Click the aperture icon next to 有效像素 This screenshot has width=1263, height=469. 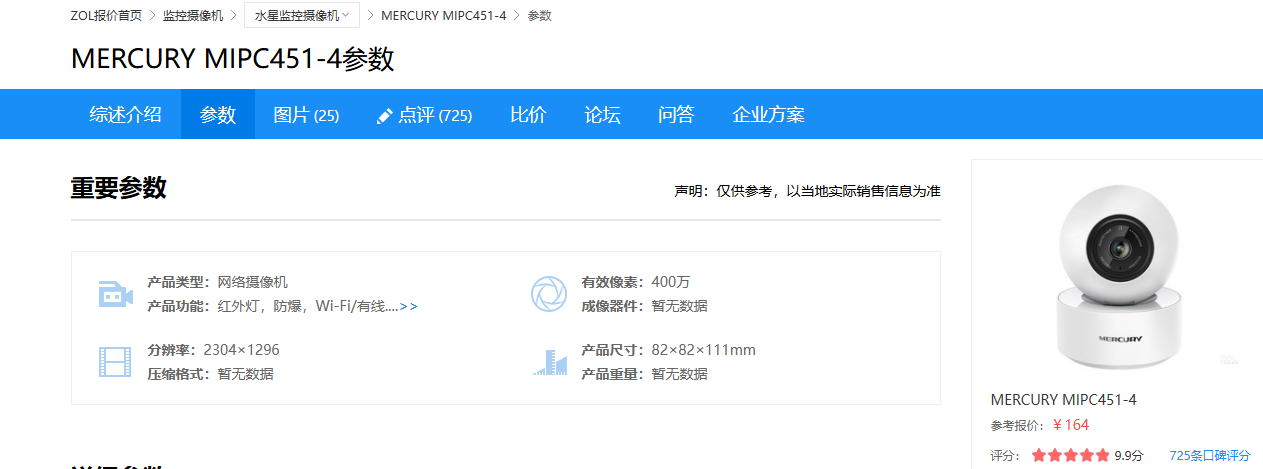pyautogui.click(x=548, y=294)
